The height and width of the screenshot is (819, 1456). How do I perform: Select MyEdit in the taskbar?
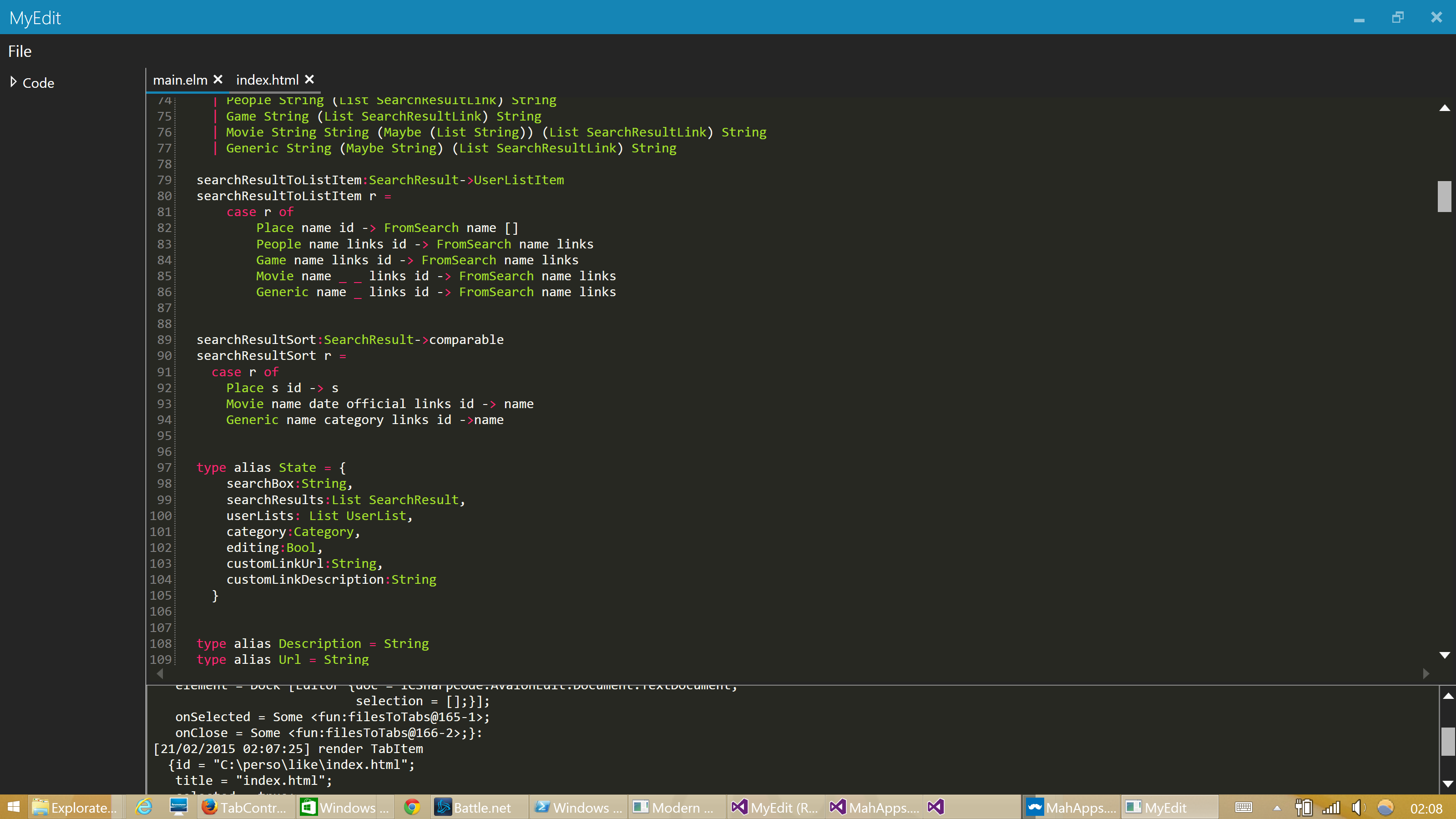pyautogui.click(x=1169, y=807)
